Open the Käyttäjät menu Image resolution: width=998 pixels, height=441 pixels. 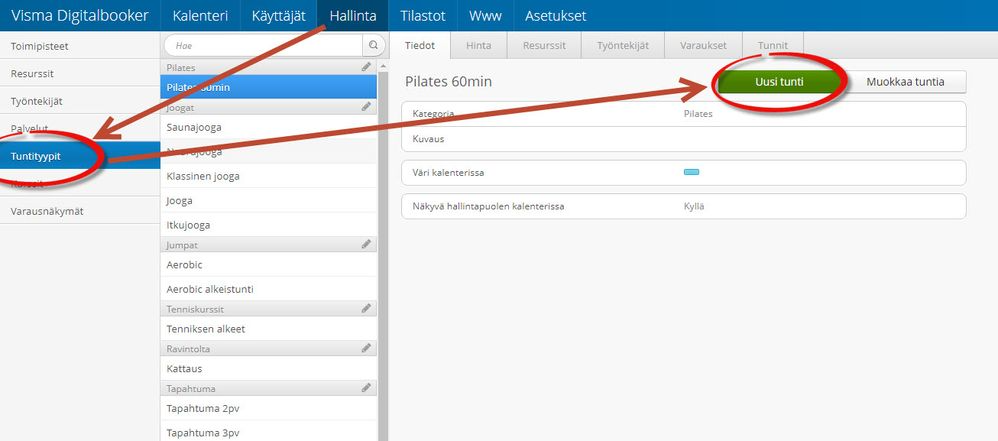click(x=279, y=16)
